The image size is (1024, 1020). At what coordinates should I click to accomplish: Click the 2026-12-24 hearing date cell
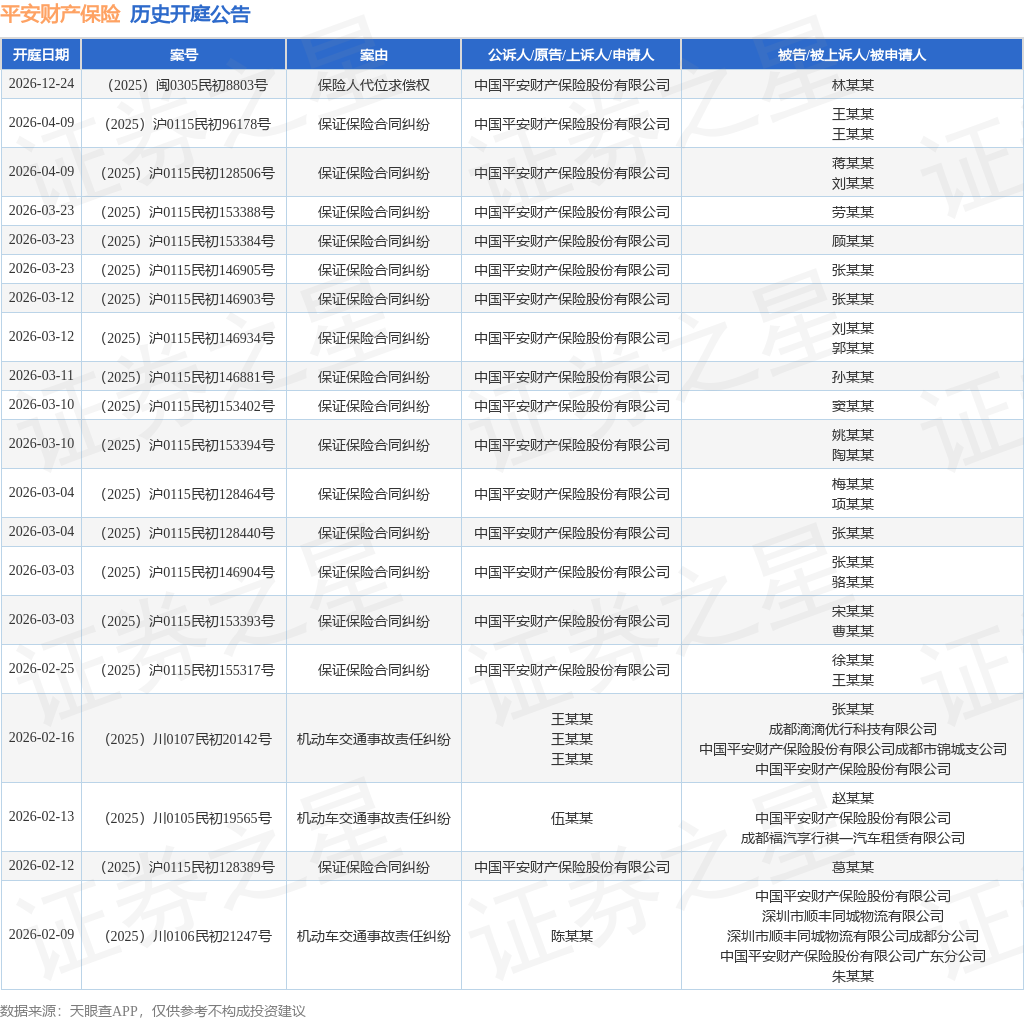[x=41, y=84]
